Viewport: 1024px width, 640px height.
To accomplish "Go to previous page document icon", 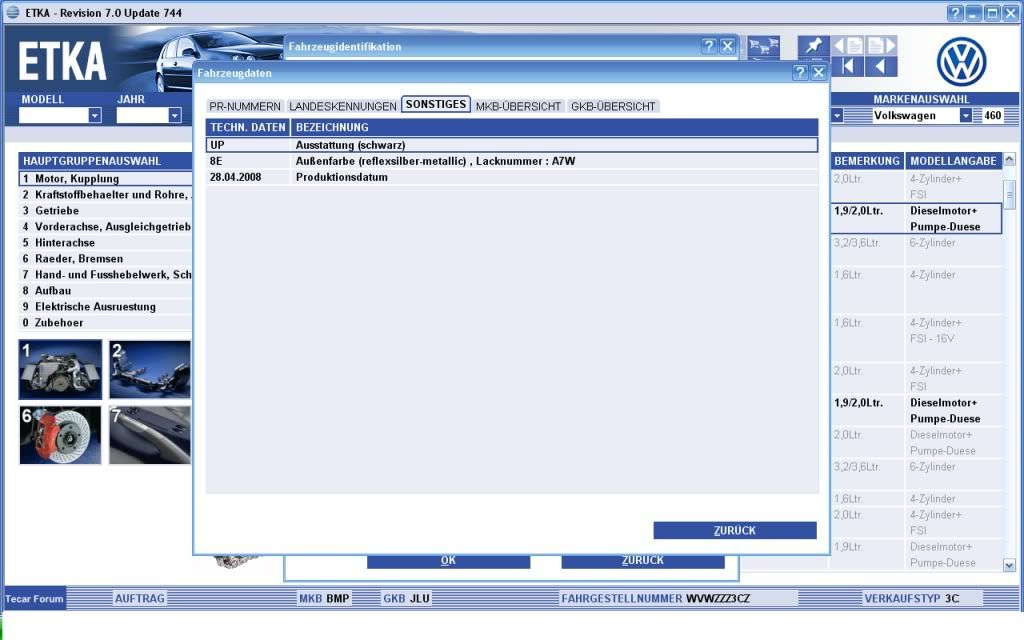I will 848,45.
